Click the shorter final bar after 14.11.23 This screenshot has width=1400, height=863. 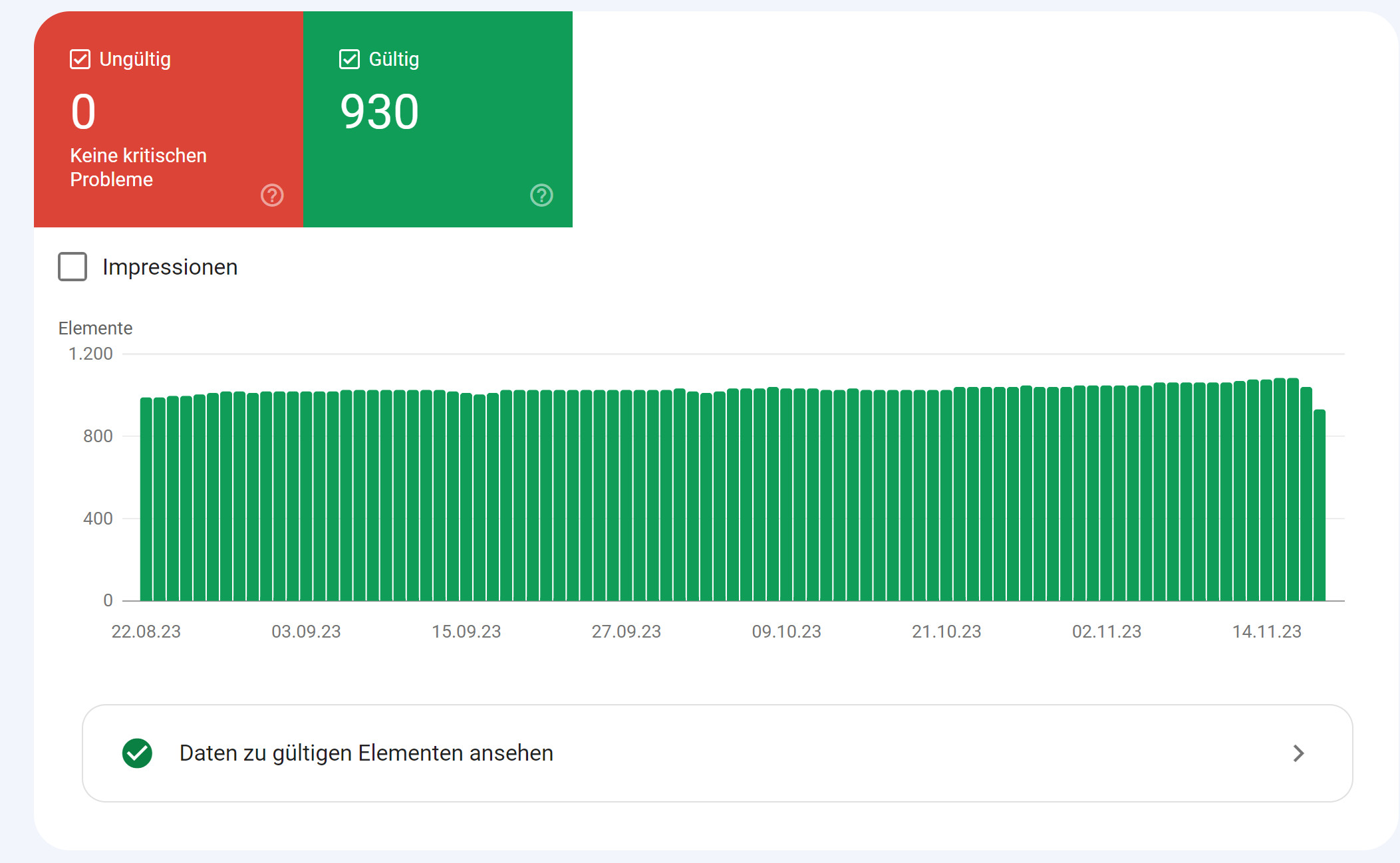tap(1319, 505)
